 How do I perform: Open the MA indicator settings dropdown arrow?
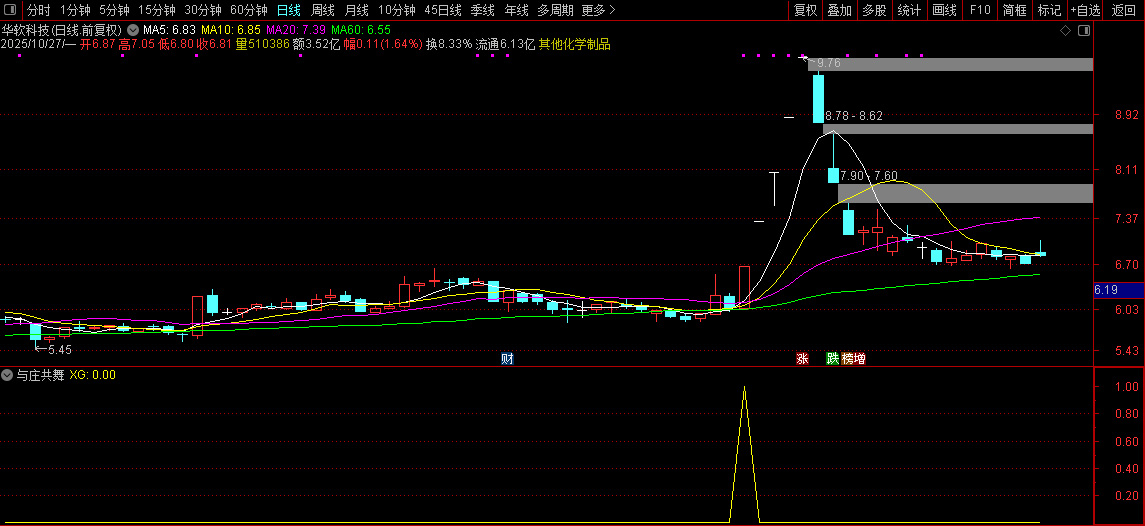(132, 31)
